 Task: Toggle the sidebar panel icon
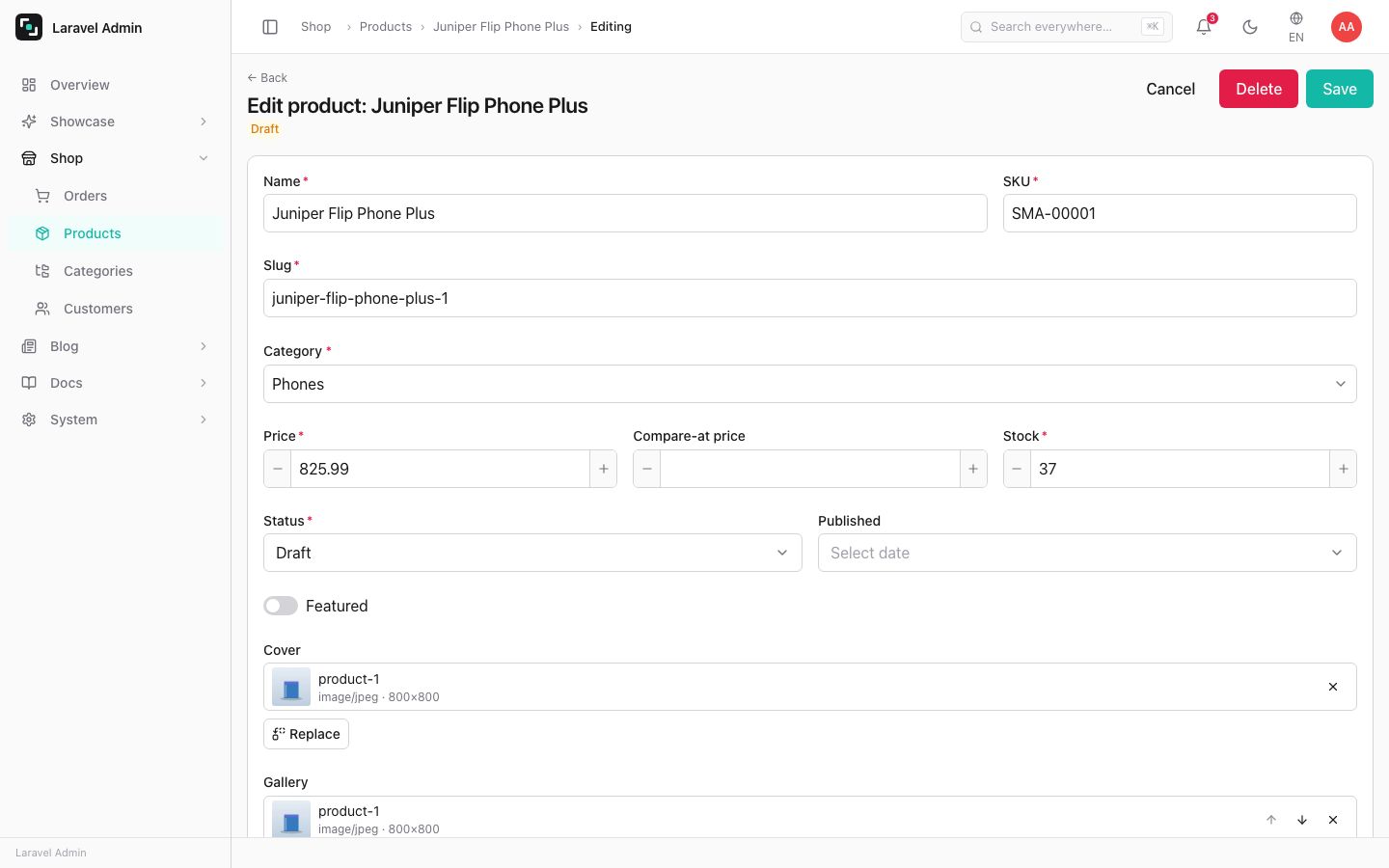coord(270,27)
